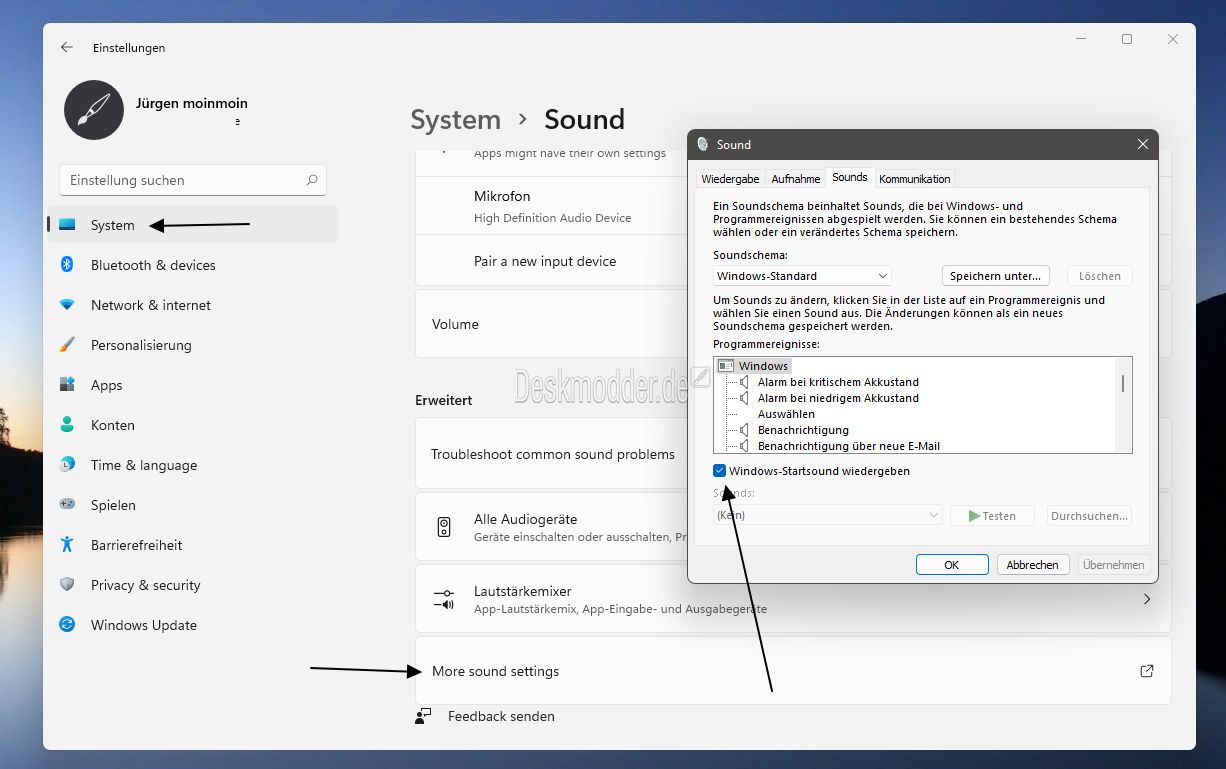Open the Apps icon in the sidebar
The height and width of the screenshot is (769, 1226).
coord(67,385)
